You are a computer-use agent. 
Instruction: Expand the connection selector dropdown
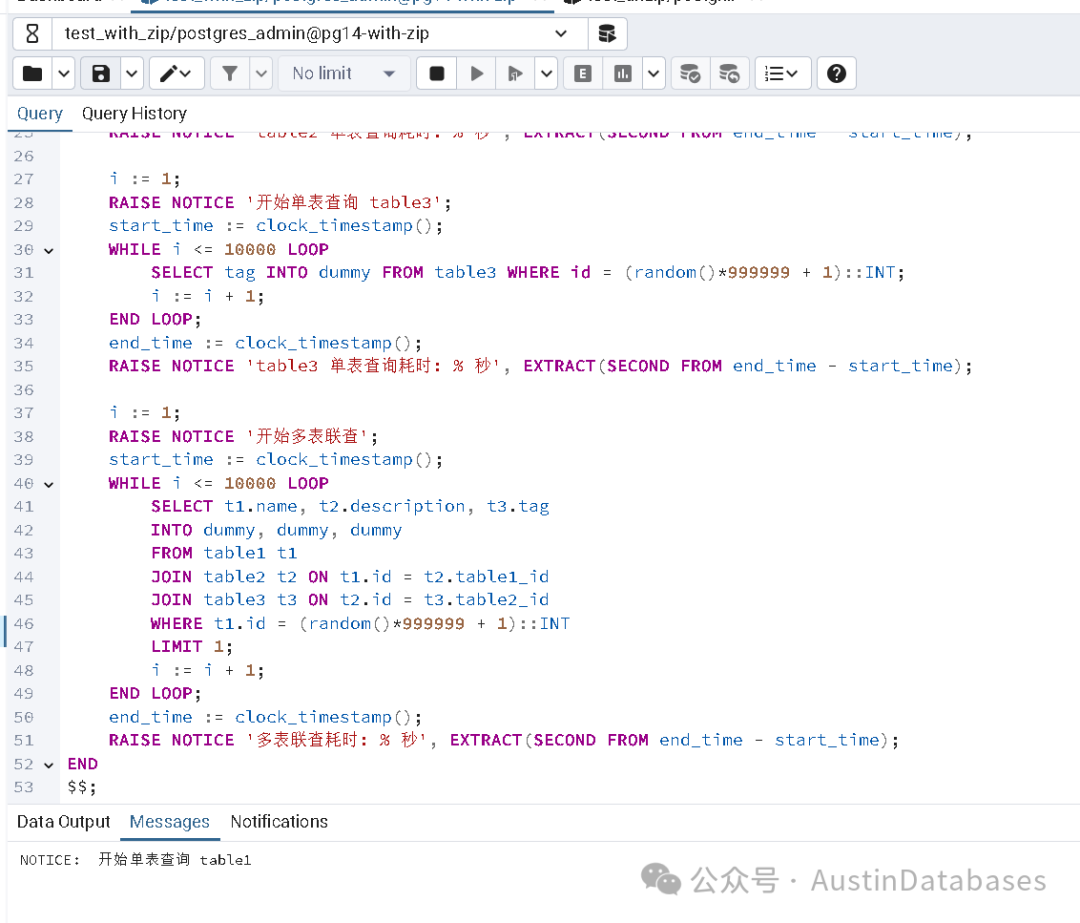[x=561, y=33]
